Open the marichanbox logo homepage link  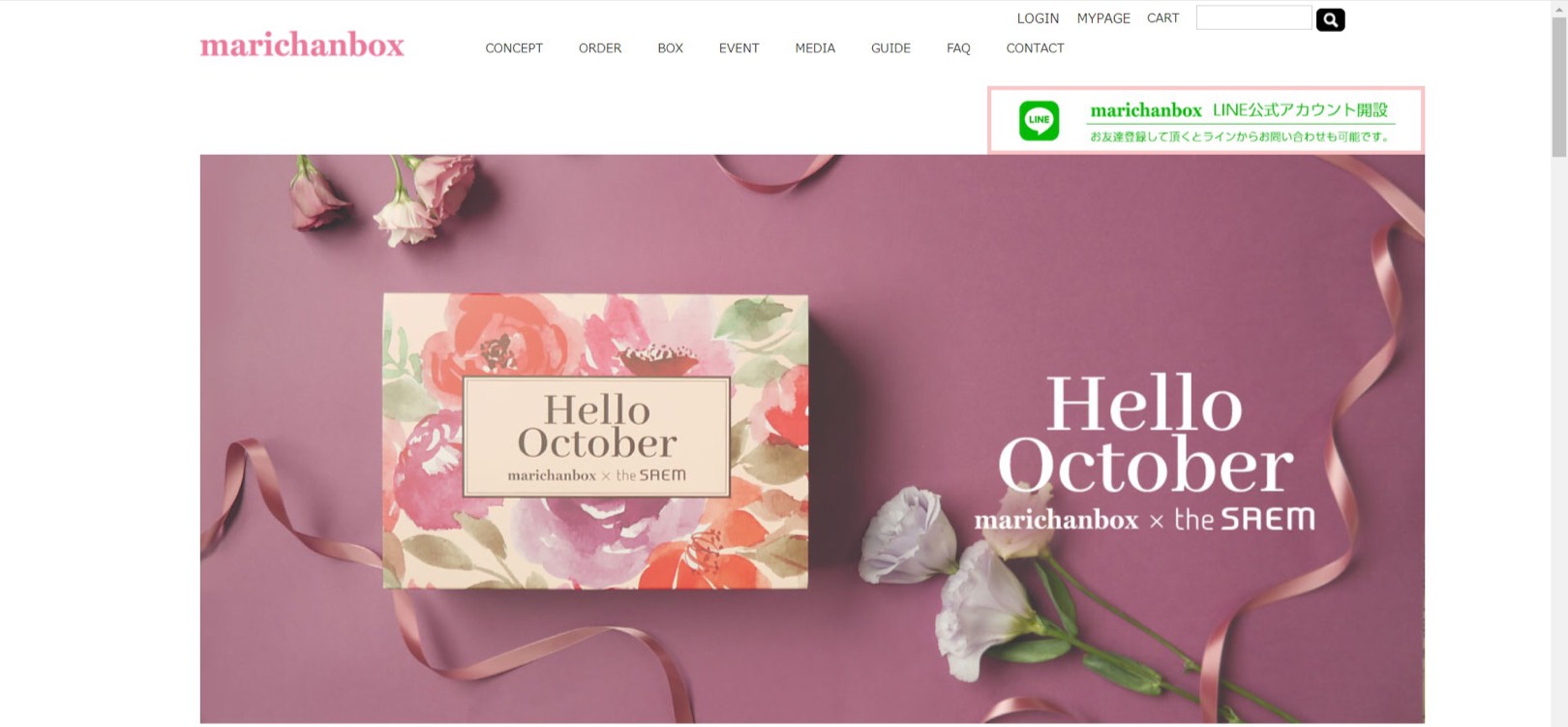point(302,45)
